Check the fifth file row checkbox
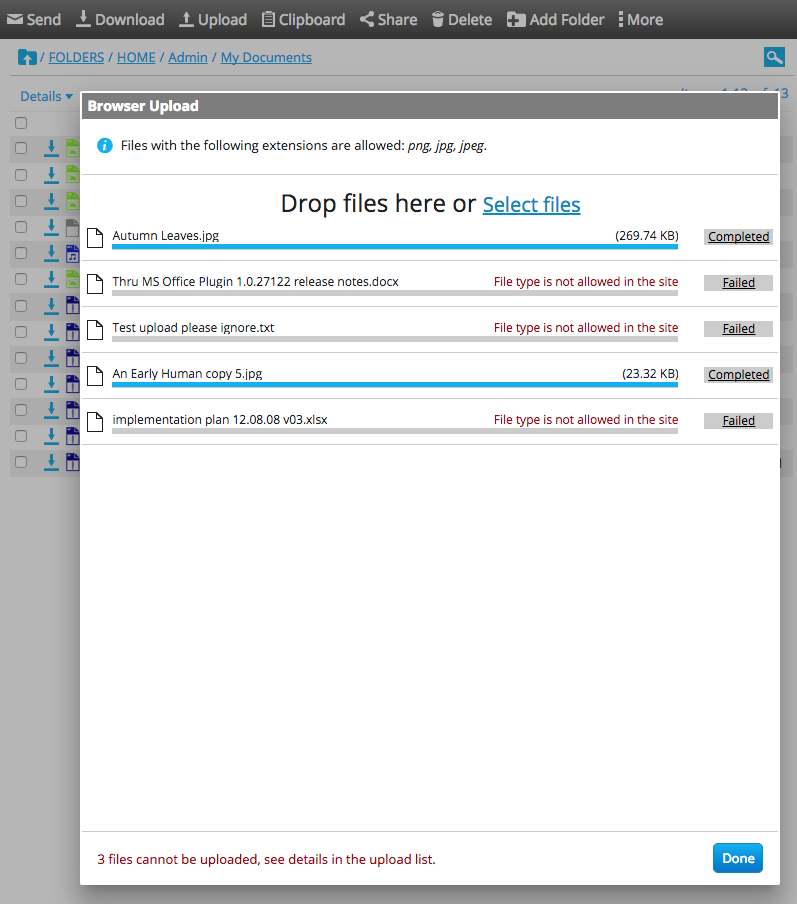This screenshot has height=904, width=797. (x=21, y=253)
